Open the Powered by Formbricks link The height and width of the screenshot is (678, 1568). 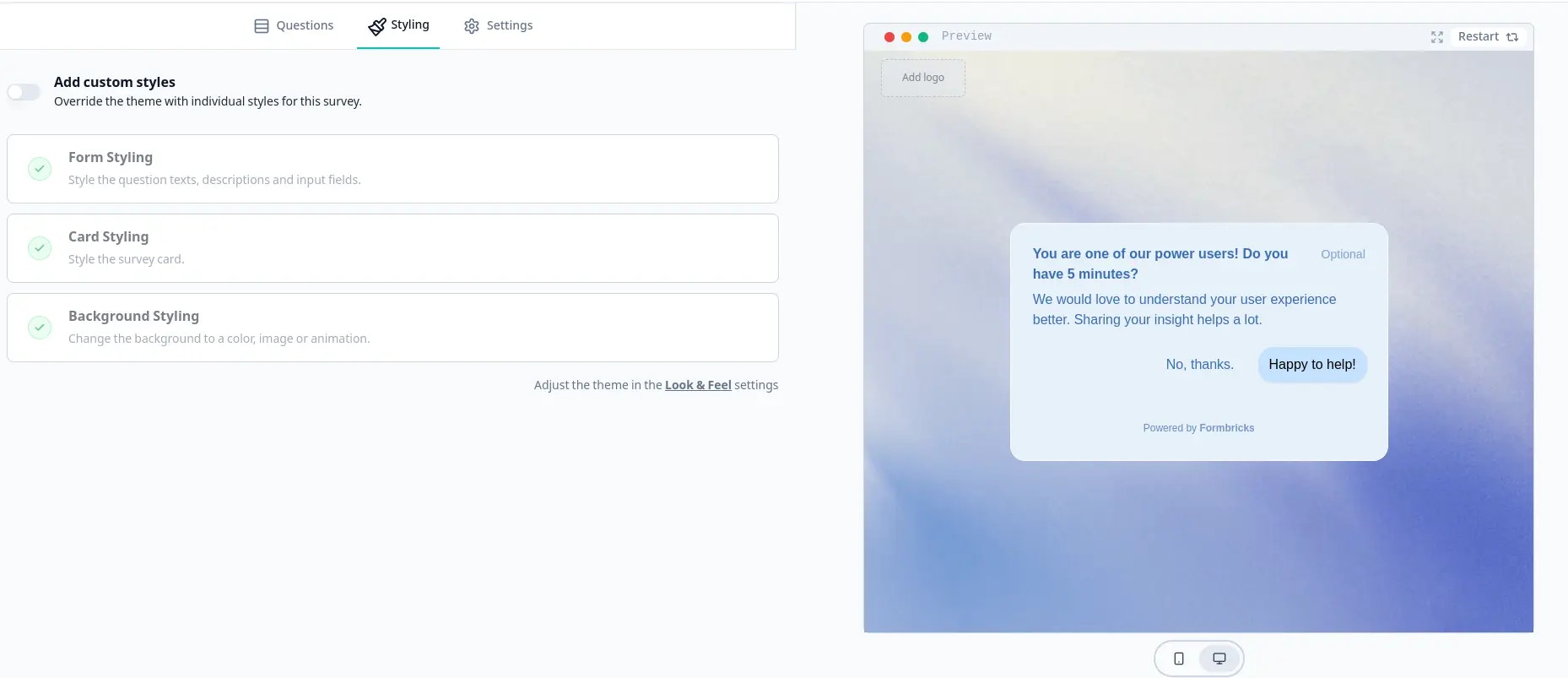pyautogui.click(x=1198, y=428)
